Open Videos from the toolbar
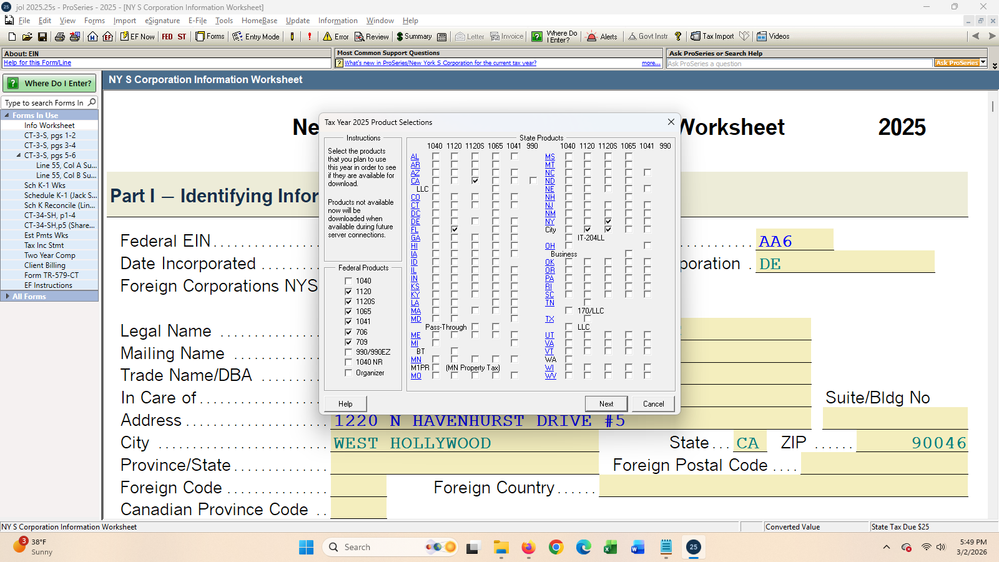Image resolution: width=999 pixels, height=562 pixels. 772,36
